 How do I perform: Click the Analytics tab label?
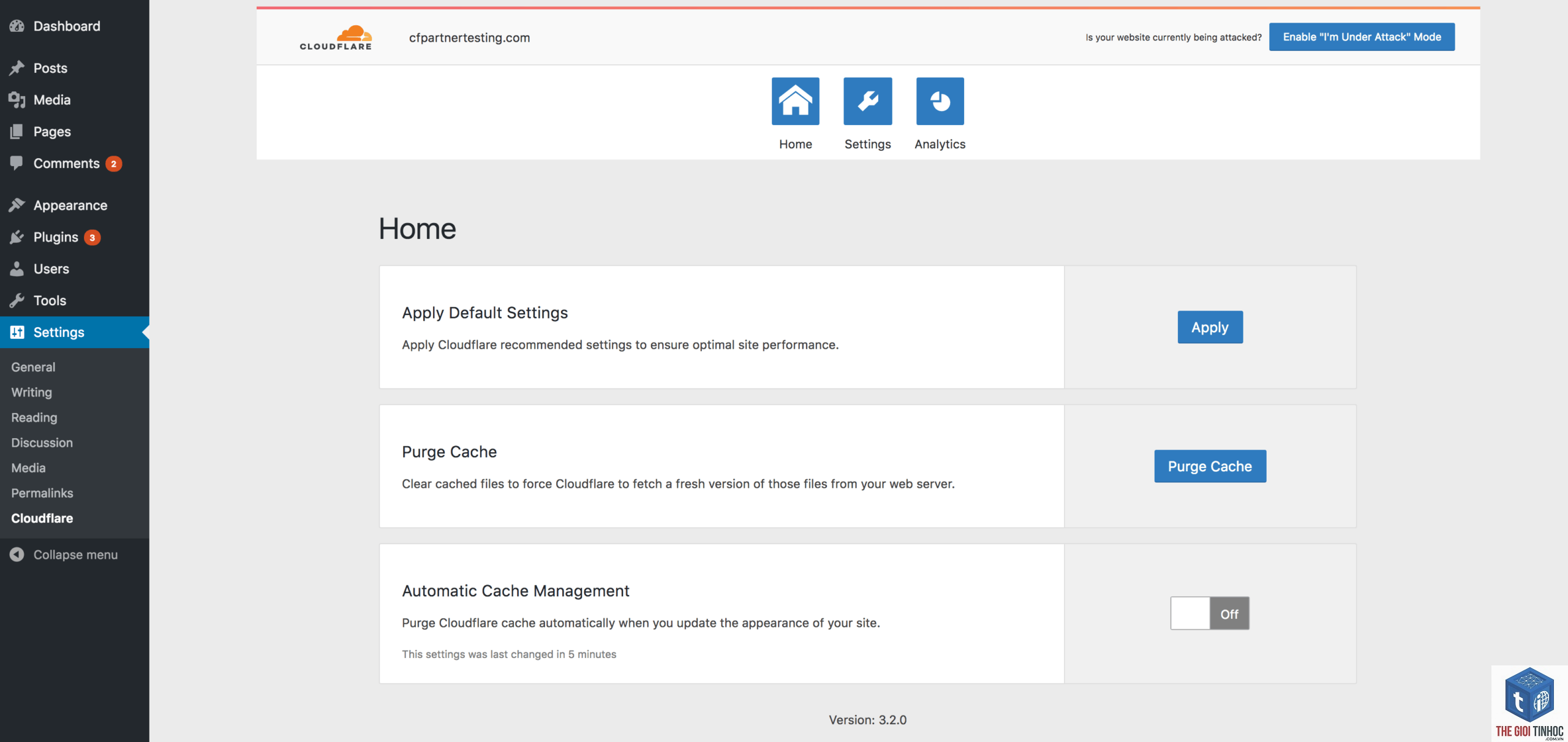[940, 144]
